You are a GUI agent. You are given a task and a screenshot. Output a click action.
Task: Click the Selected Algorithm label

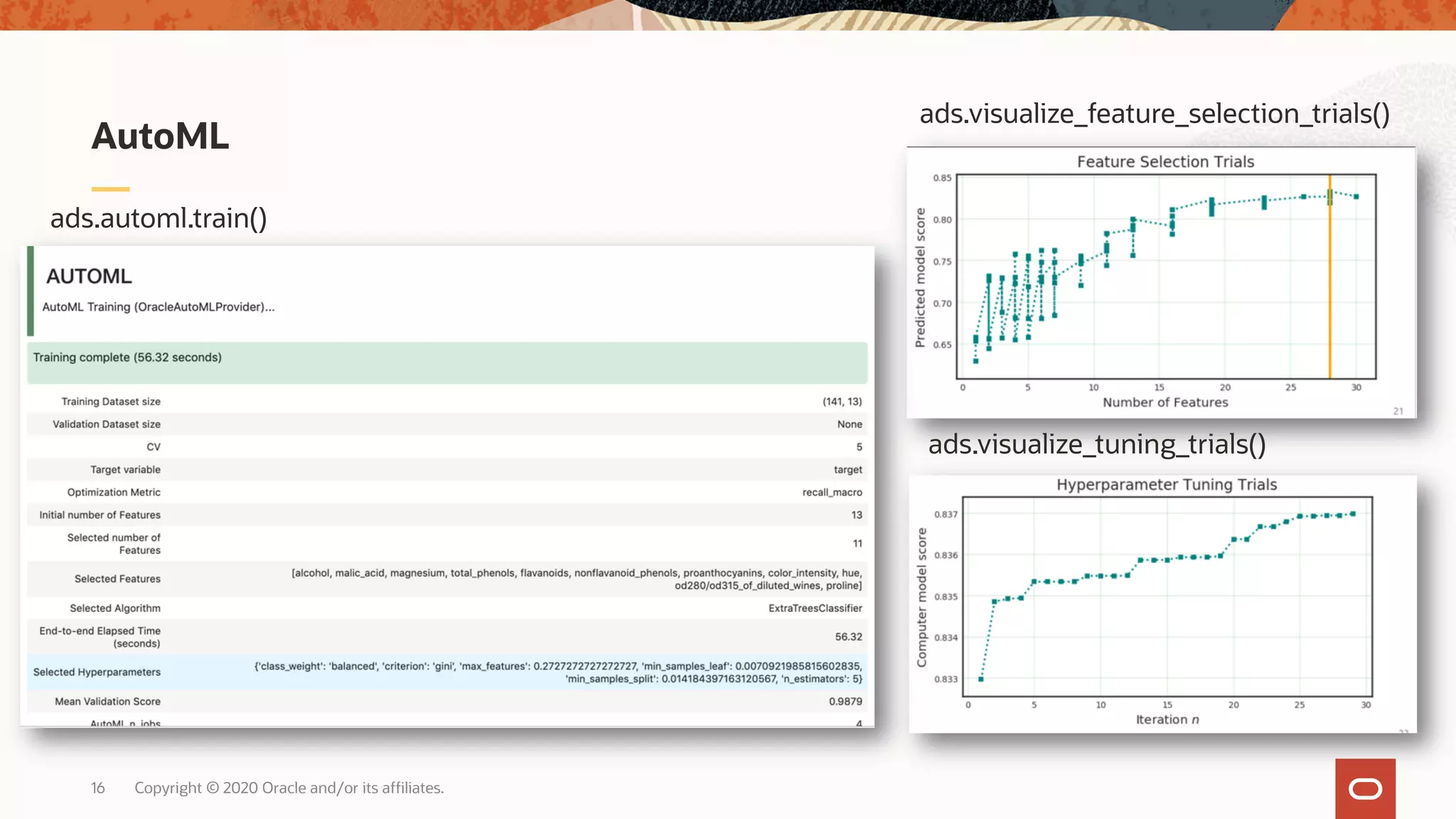tap(115, 609)
